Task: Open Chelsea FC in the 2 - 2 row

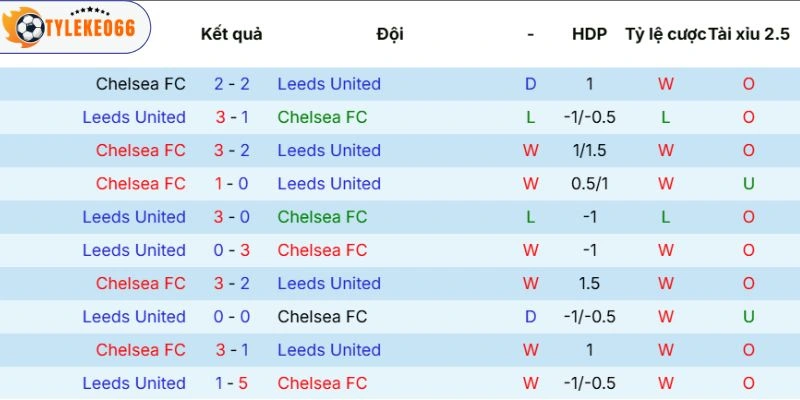Action: (141, 84)
